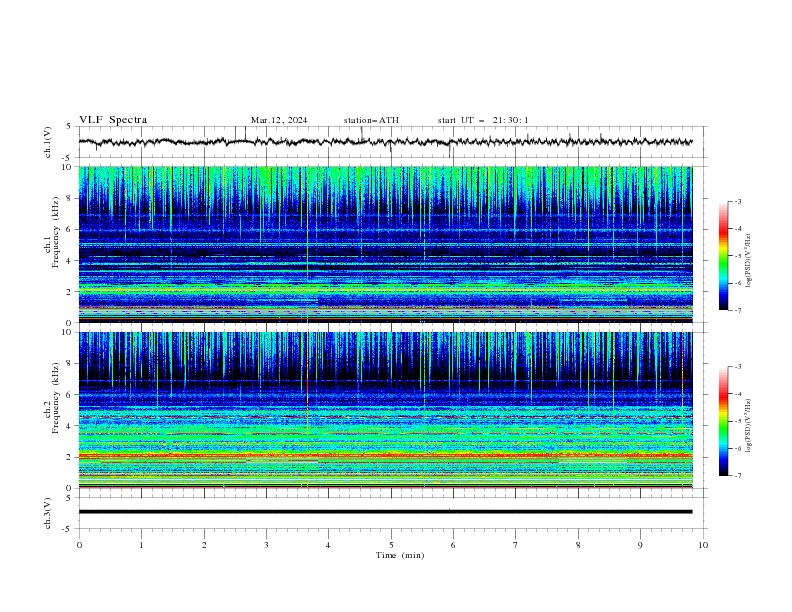Image resolution: width=792 pixels, height=612 pixels.
Task: Click the red 2 kHz band in ch.2 spectrogram
Action: click(x=385, y=455)
